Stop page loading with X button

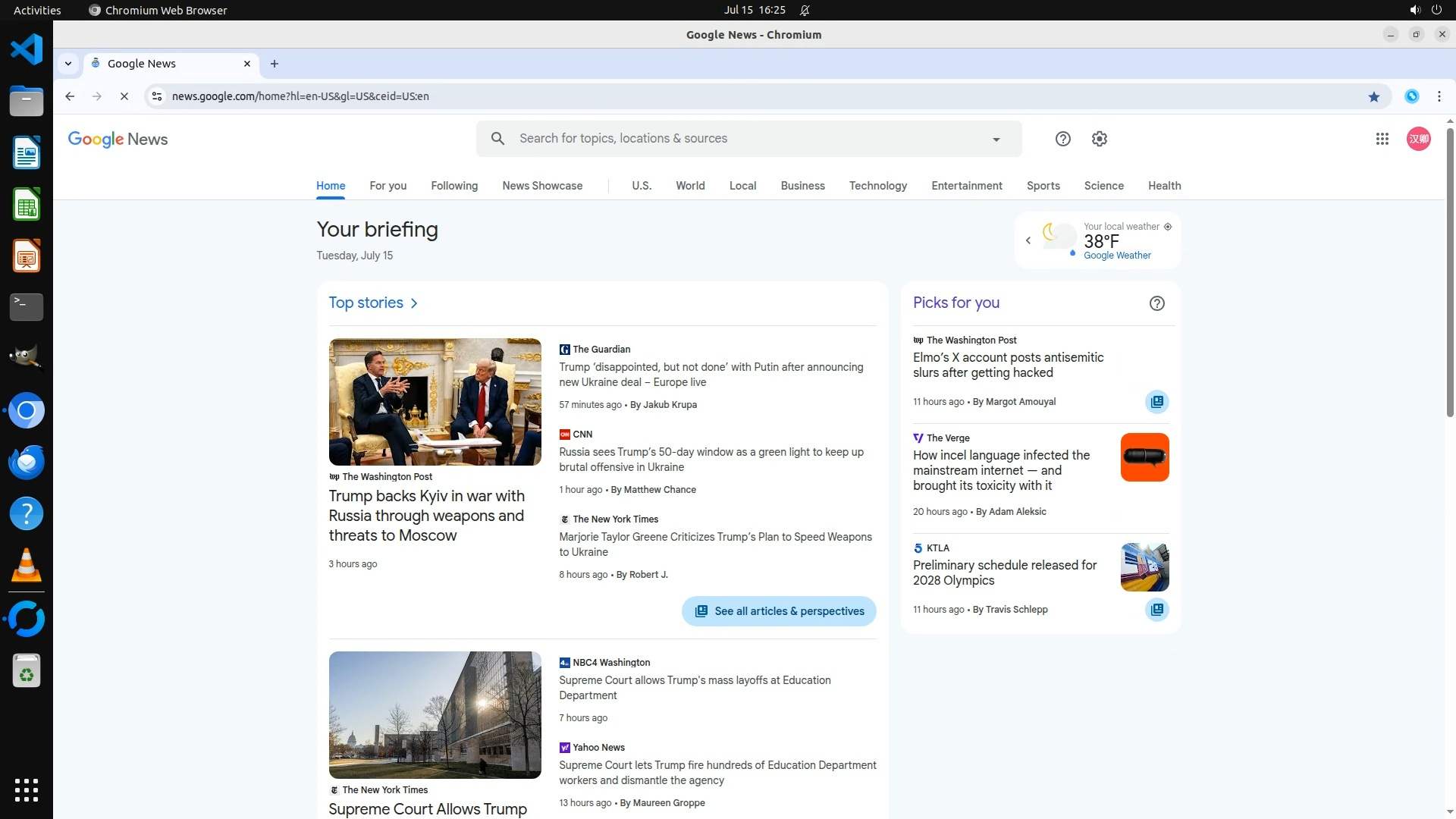pyautogui.click(x=124, y=96)
